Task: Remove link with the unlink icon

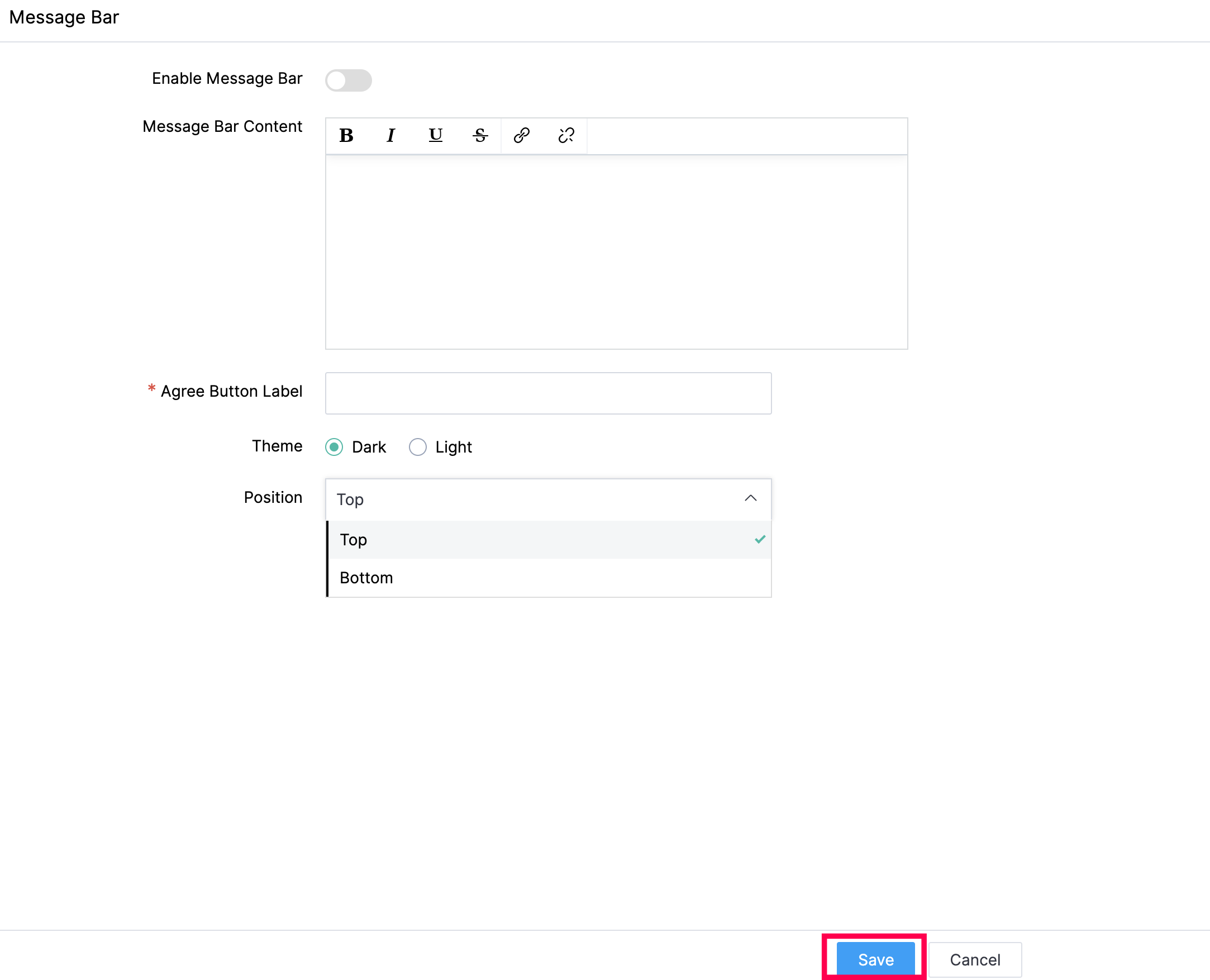Action: [566, 135]
